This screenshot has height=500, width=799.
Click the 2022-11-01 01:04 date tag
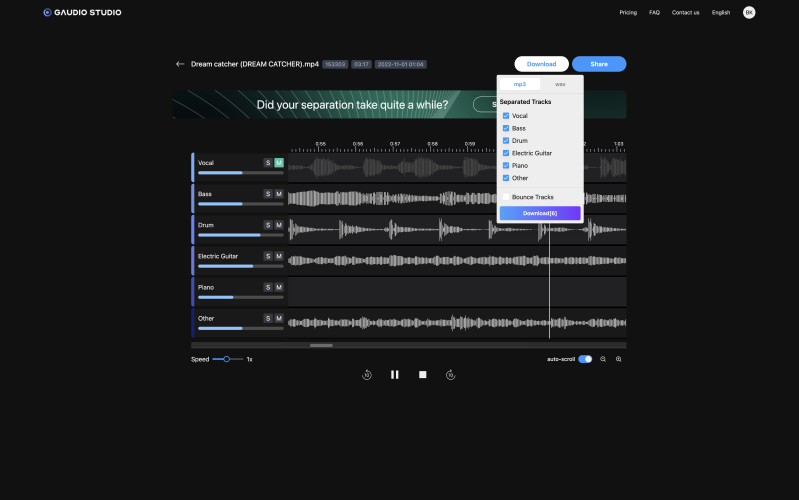click(x=401, y=64)
